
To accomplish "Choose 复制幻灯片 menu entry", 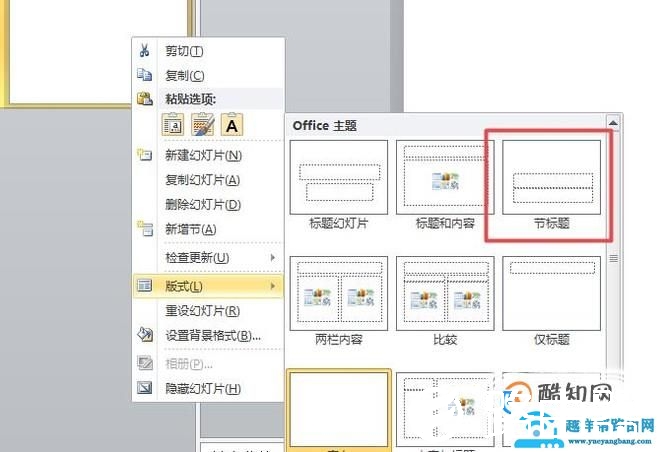I will click(x=202, y=180).
